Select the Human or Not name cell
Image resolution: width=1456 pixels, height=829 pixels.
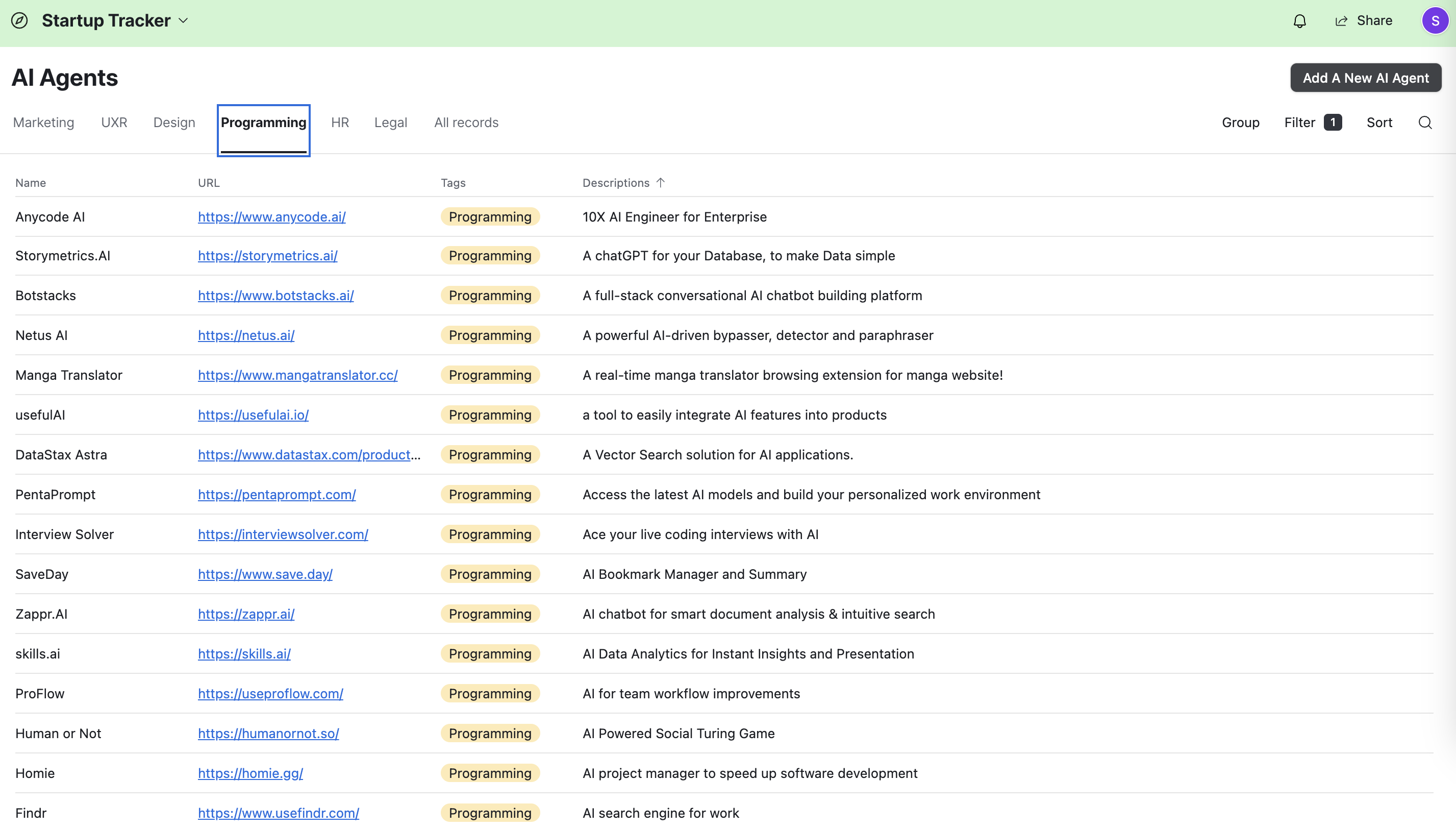point(58,734)
